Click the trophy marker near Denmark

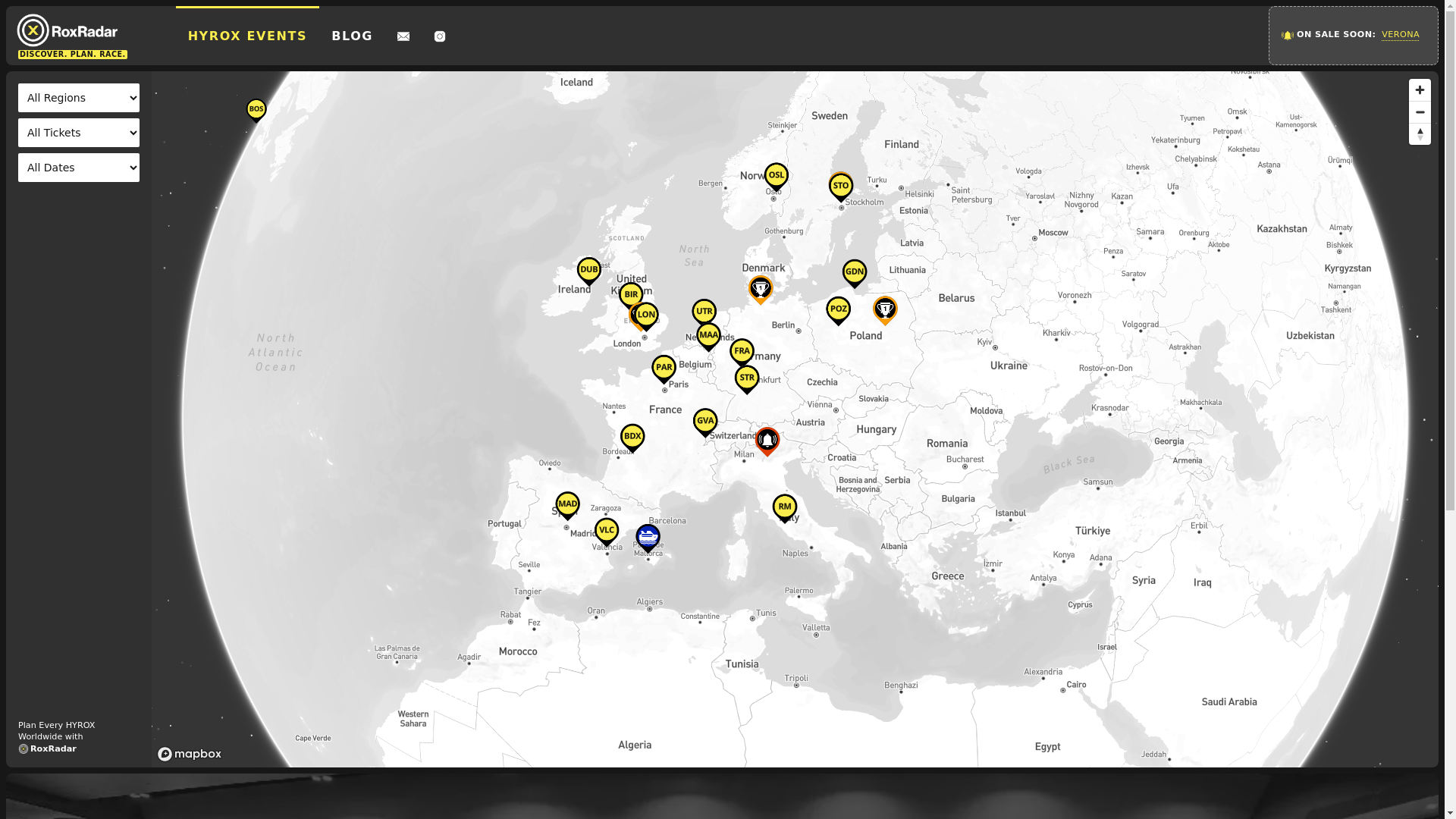[x=760, y=290]
